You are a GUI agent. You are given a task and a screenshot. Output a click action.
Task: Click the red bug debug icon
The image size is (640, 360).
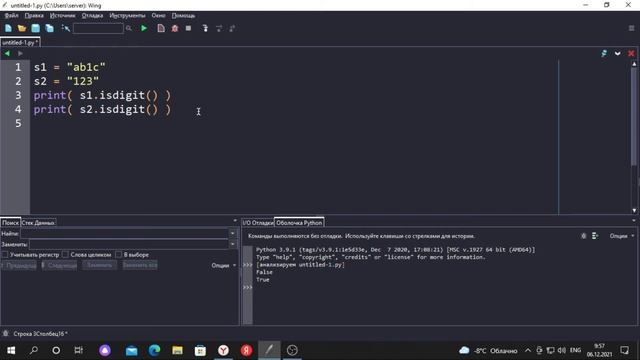[x=175, y=28]
